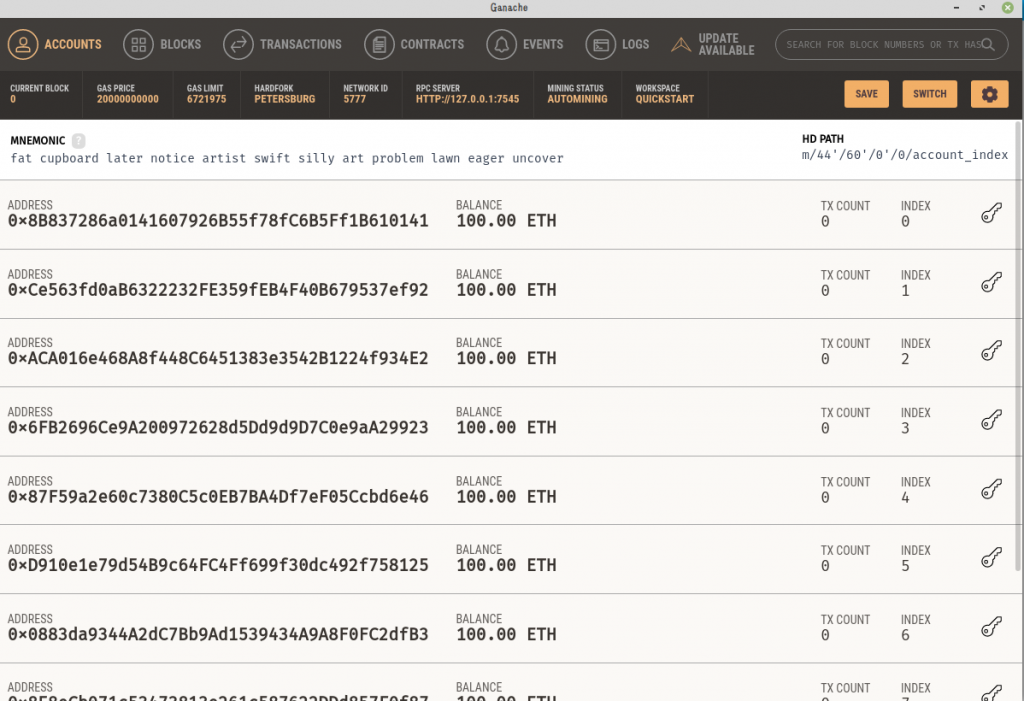Select address 0xACA016e468A8f448C6451383e3542B1224f934E2
Image resolution: width=1024 pixels, height=701 pixels.
tap(218, 359)
